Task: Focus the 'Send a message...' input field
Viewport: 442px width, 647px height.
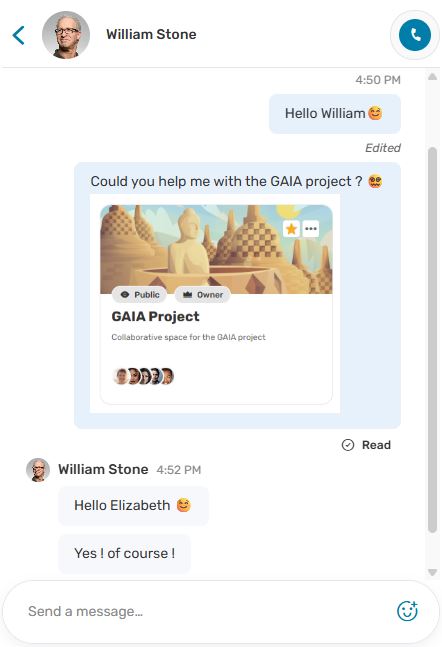Action: (x=206, y=611)
